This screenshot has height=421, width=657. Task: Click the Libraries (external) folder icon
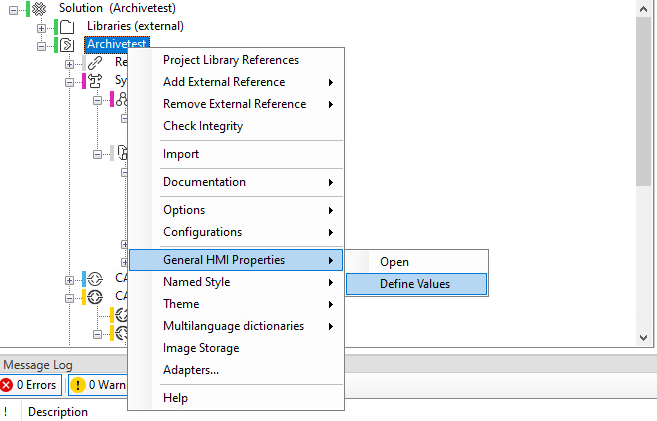point(67,27)
